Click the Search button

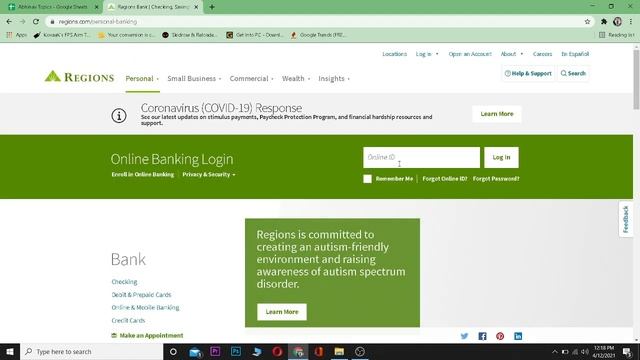coord(573,73)
